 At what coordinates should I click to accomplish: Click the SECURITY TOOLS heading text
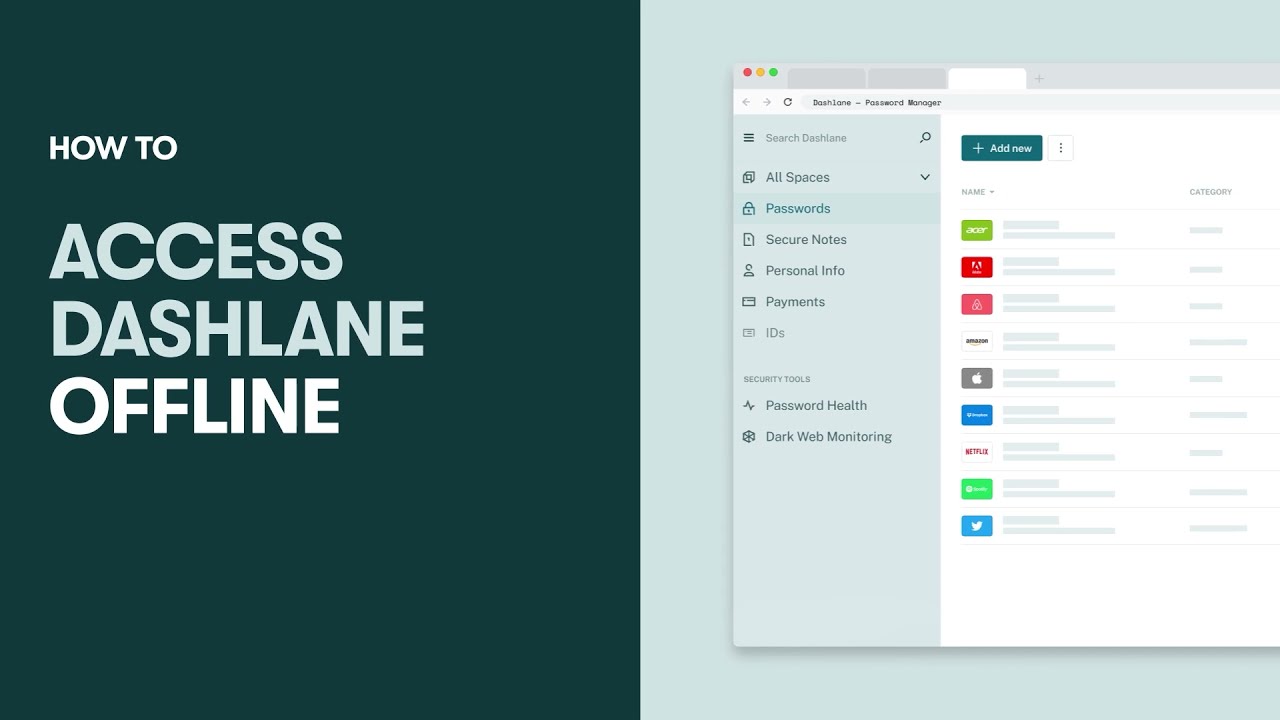click(x=777, y=379)
